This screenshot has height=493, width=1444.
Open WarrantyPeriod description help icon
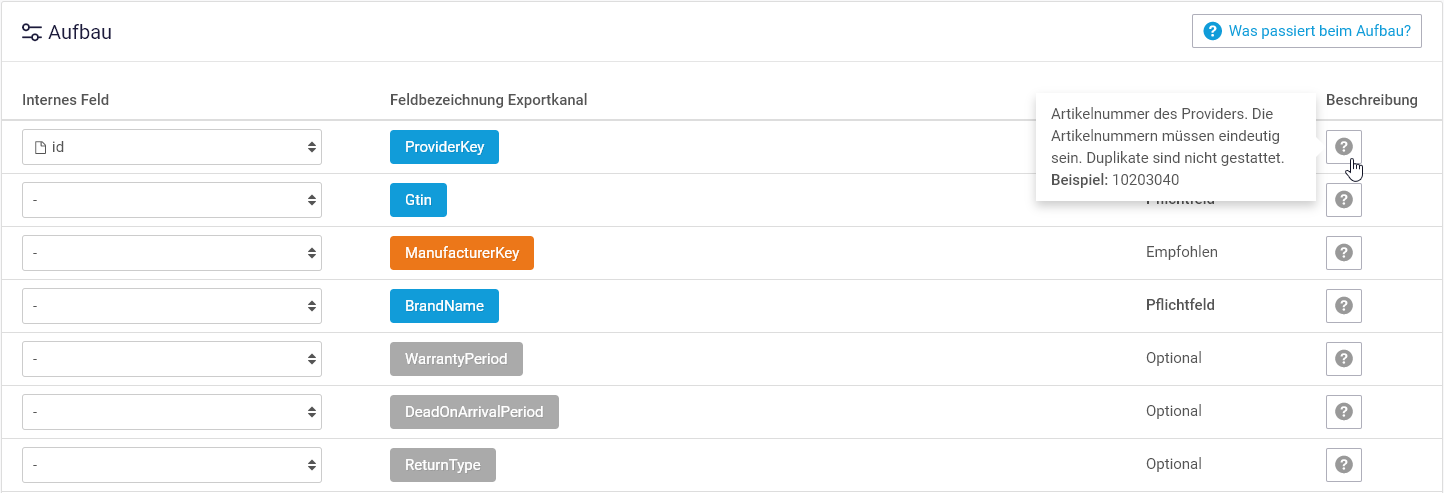[1343, 359]
